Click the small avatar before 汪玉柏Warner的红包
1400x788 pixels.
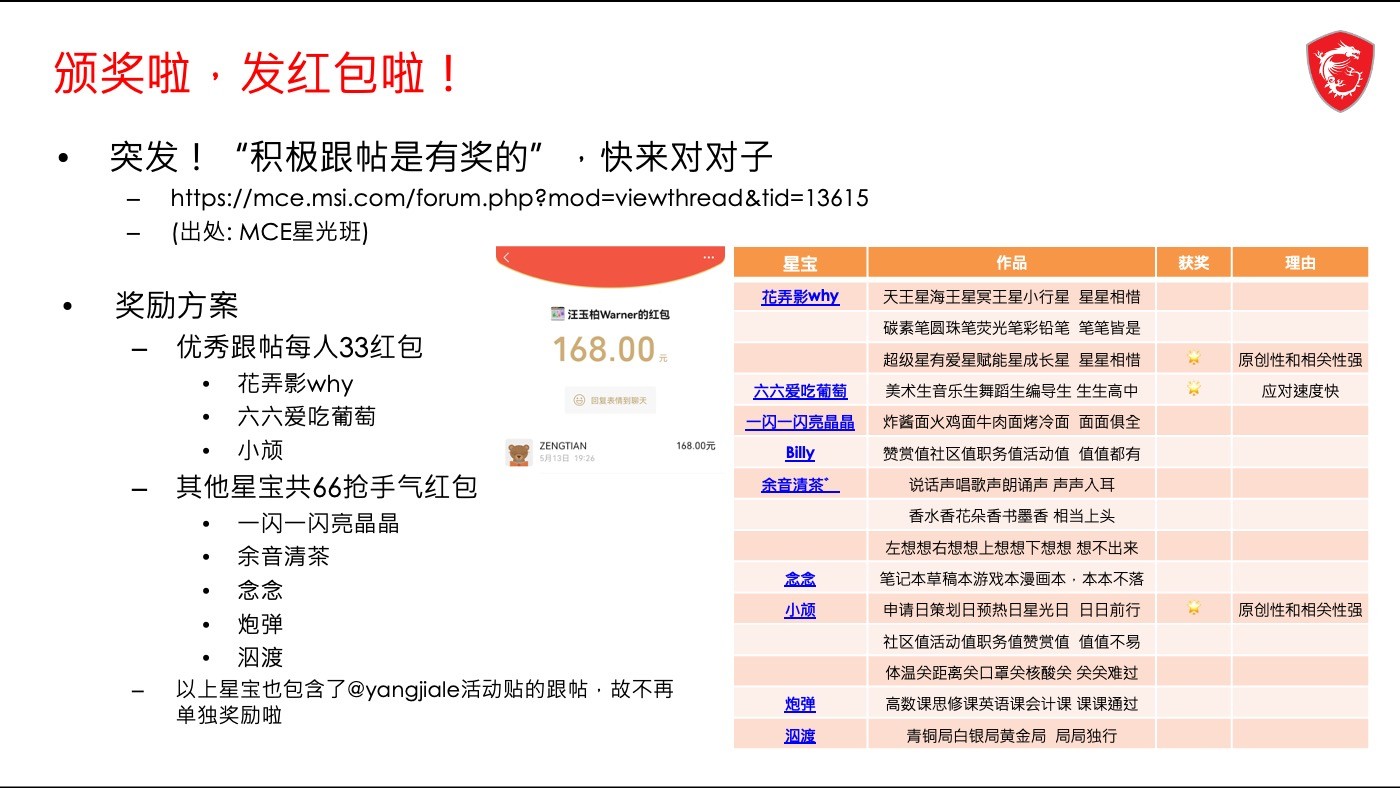[557, 314]
